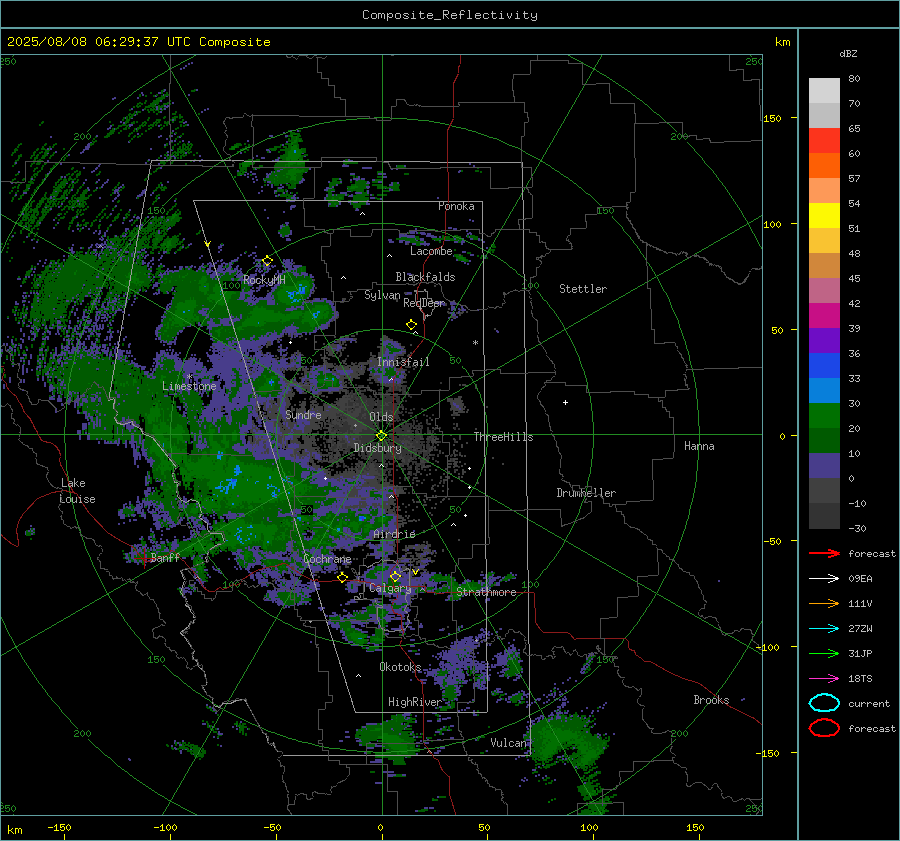Click the Calgary city label
900x841 pixels.
pos(390,588)
